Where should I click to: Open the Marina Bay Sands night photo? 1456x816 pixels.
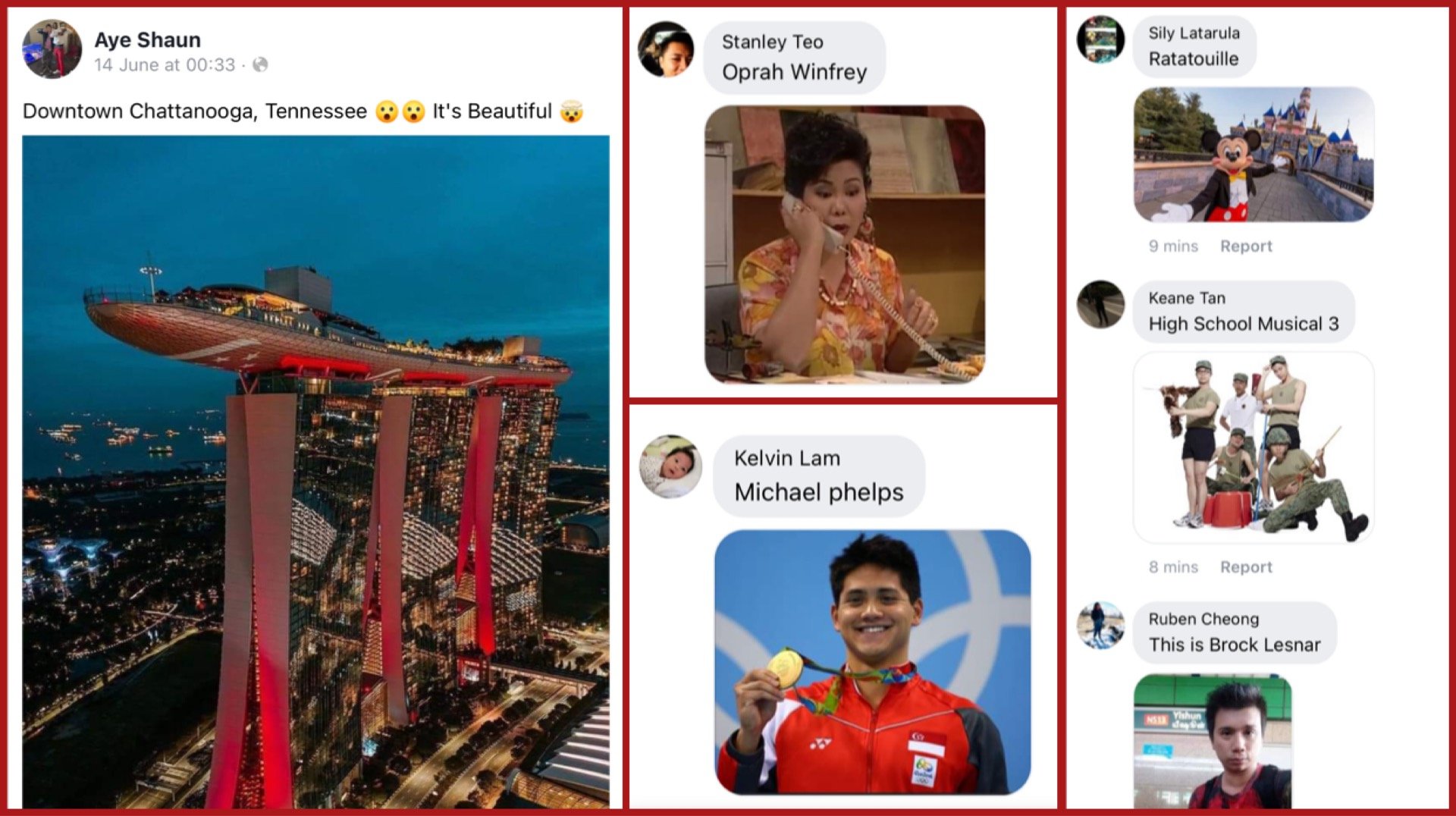[x=315, y=472]
